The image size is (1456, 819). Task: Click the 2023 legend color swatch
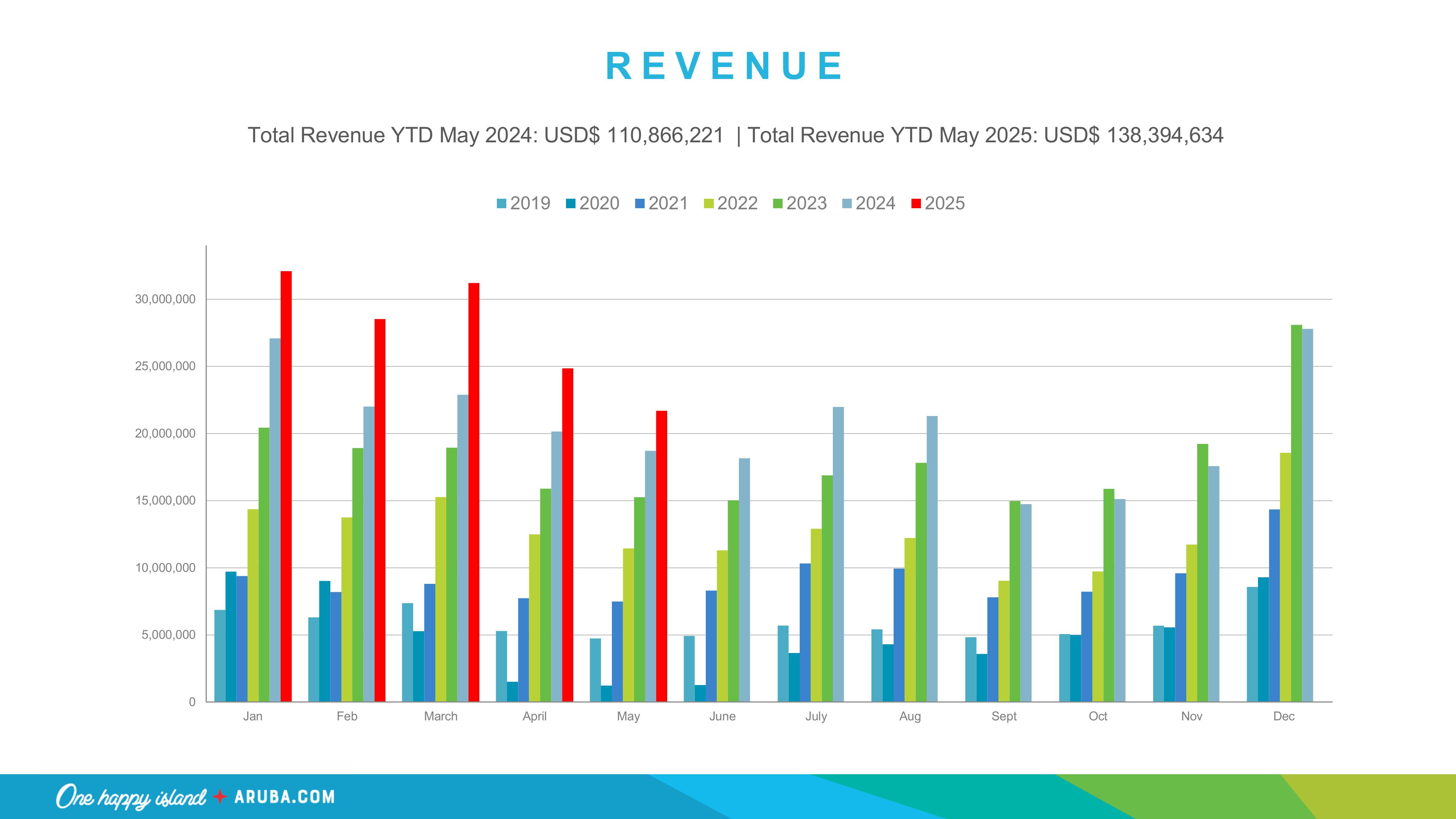[778, 203]
